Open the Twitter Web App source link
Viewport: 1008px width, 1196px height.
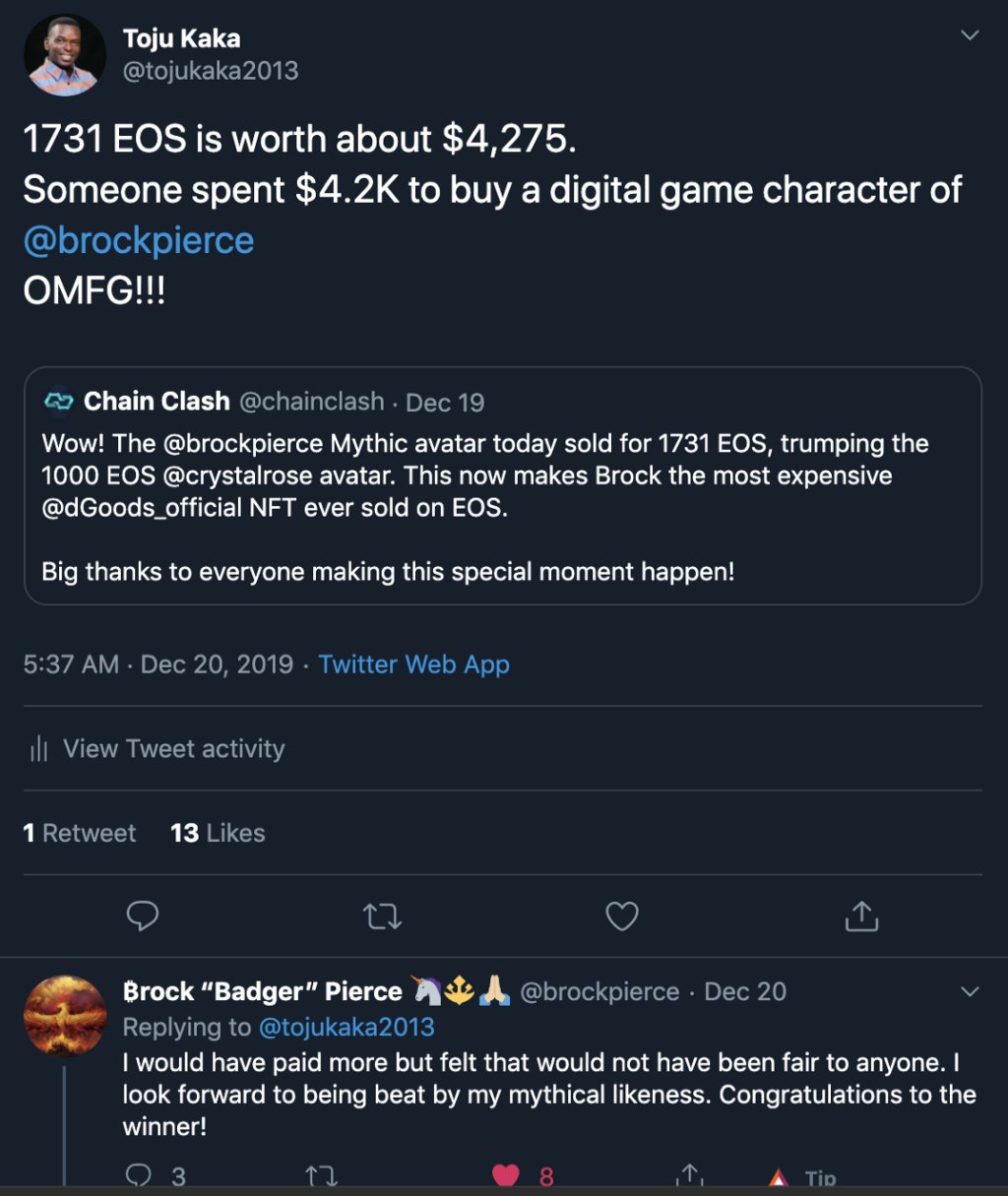[x=413, y=664]
